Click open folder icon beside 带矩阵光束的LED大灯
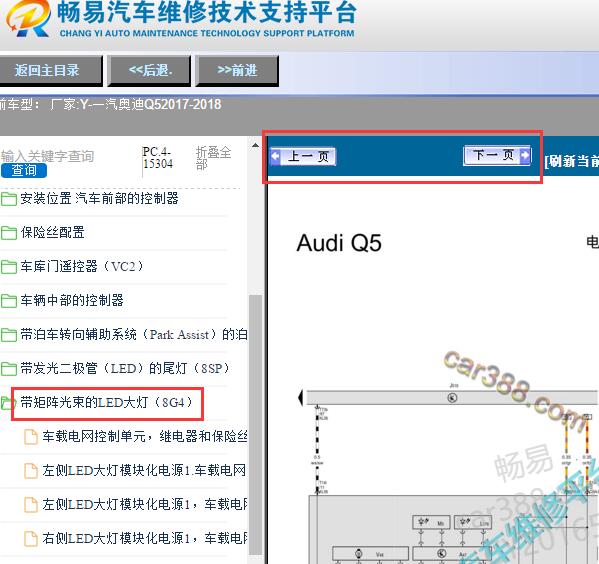This screenshot has height=564, width=599. coord(7,403)
